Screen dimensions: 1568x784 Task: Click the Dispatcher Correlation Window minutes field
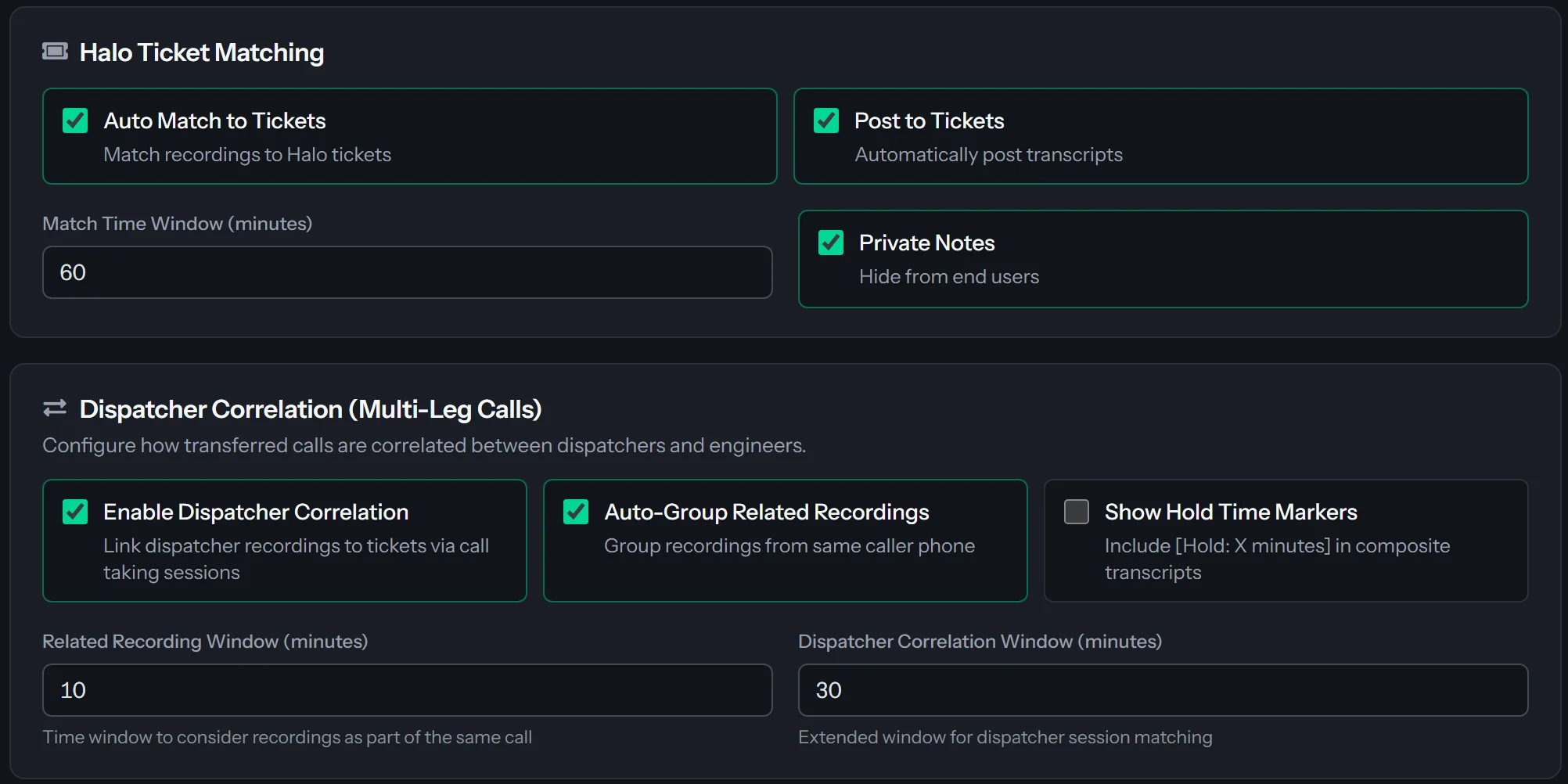1163,690
